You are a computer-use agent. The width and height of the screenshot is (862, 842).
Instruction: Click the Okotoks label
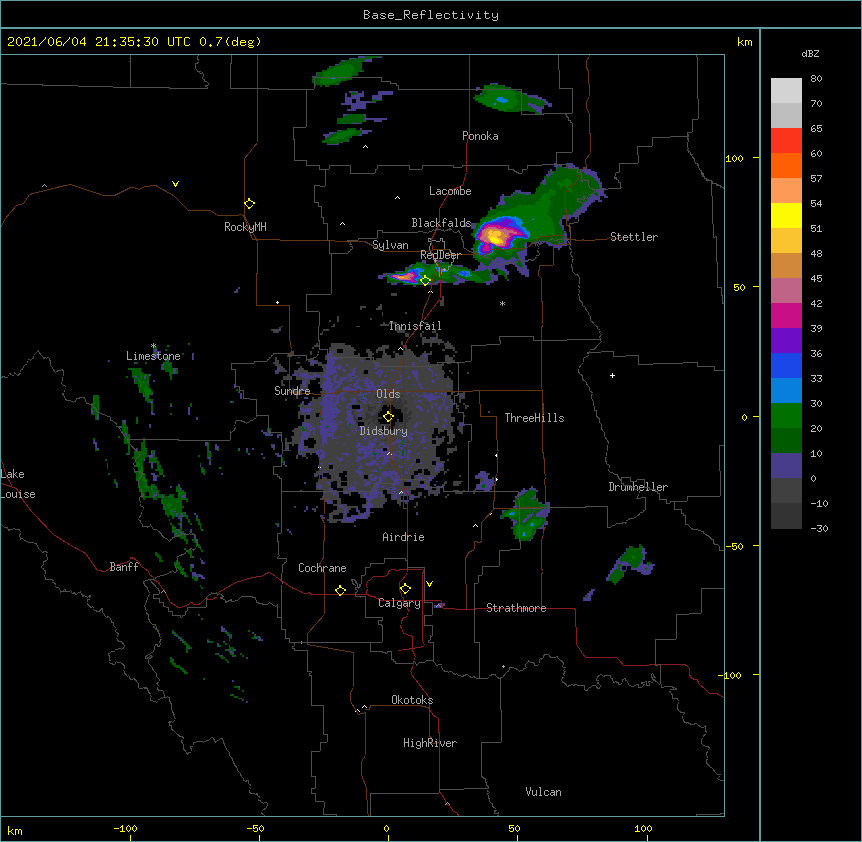(412, 700)
